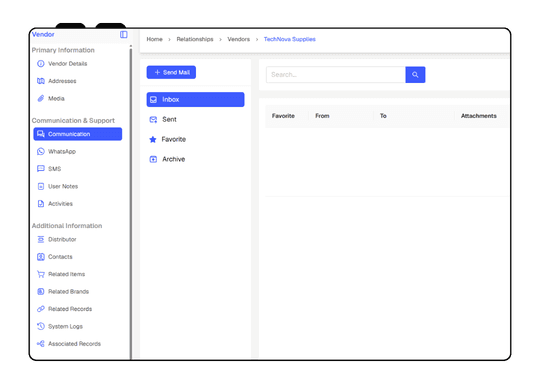Screen dimensions: 540x384
Task: Click the User Notes icon
Action: 41,186
